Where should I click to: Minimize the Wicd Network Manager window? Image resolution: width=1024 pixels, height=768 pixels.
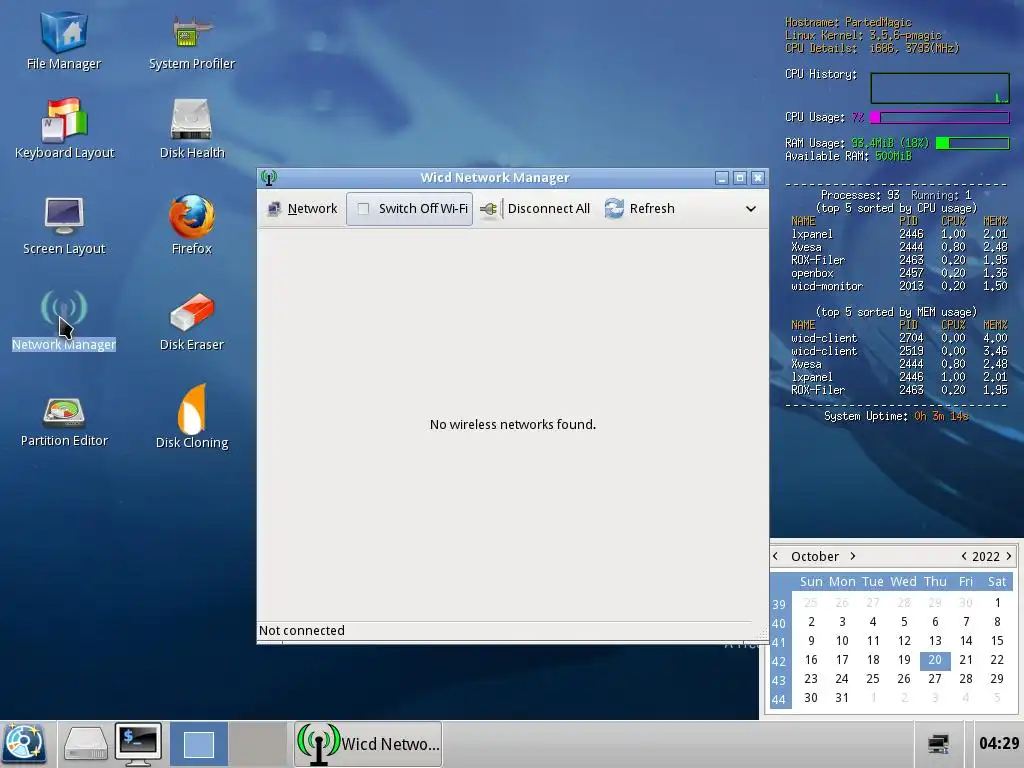coord(722,178)
